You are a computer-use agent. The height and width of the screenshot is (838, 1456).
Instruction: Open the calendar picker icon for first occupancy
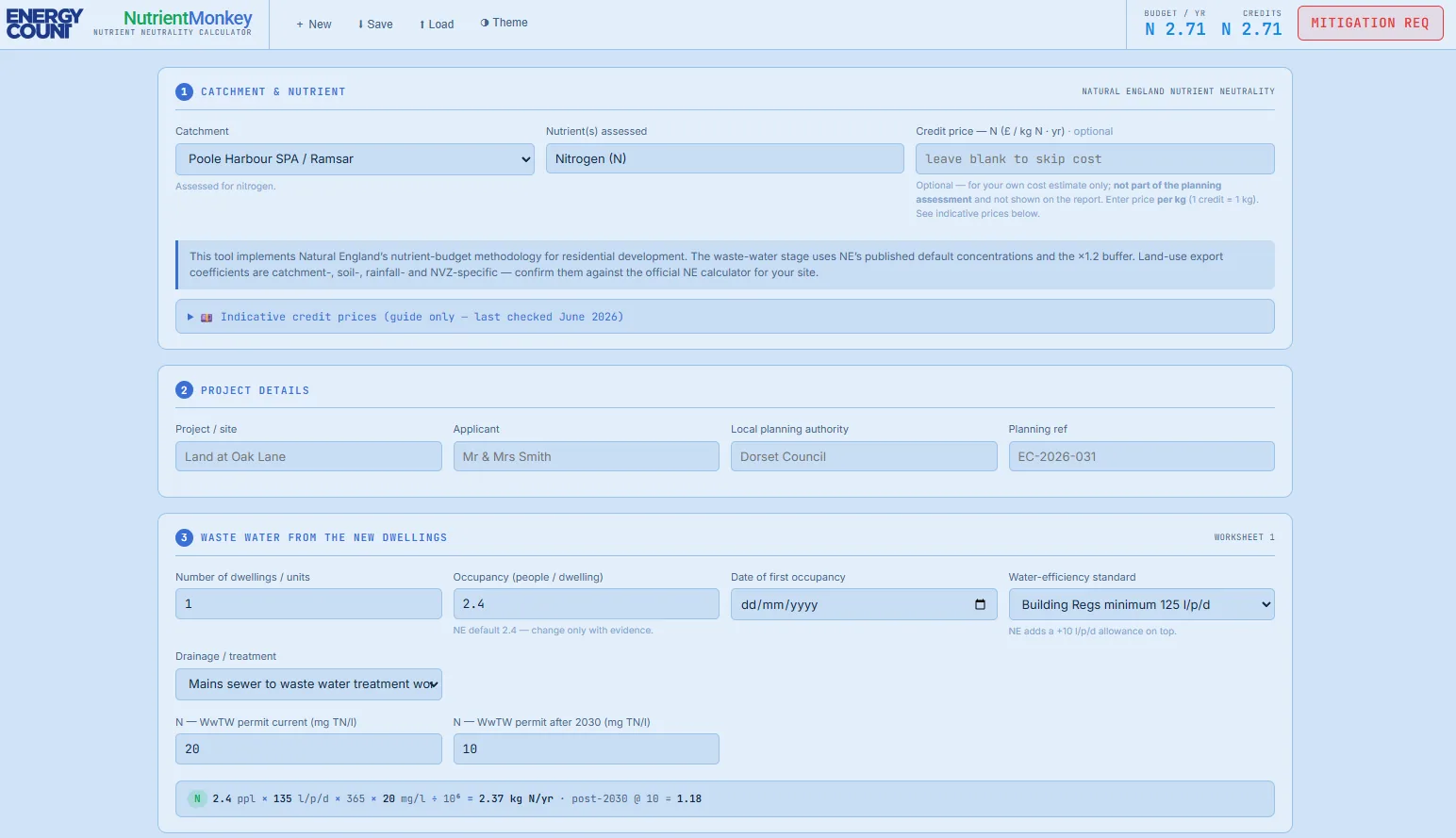[x=980, y=604]
